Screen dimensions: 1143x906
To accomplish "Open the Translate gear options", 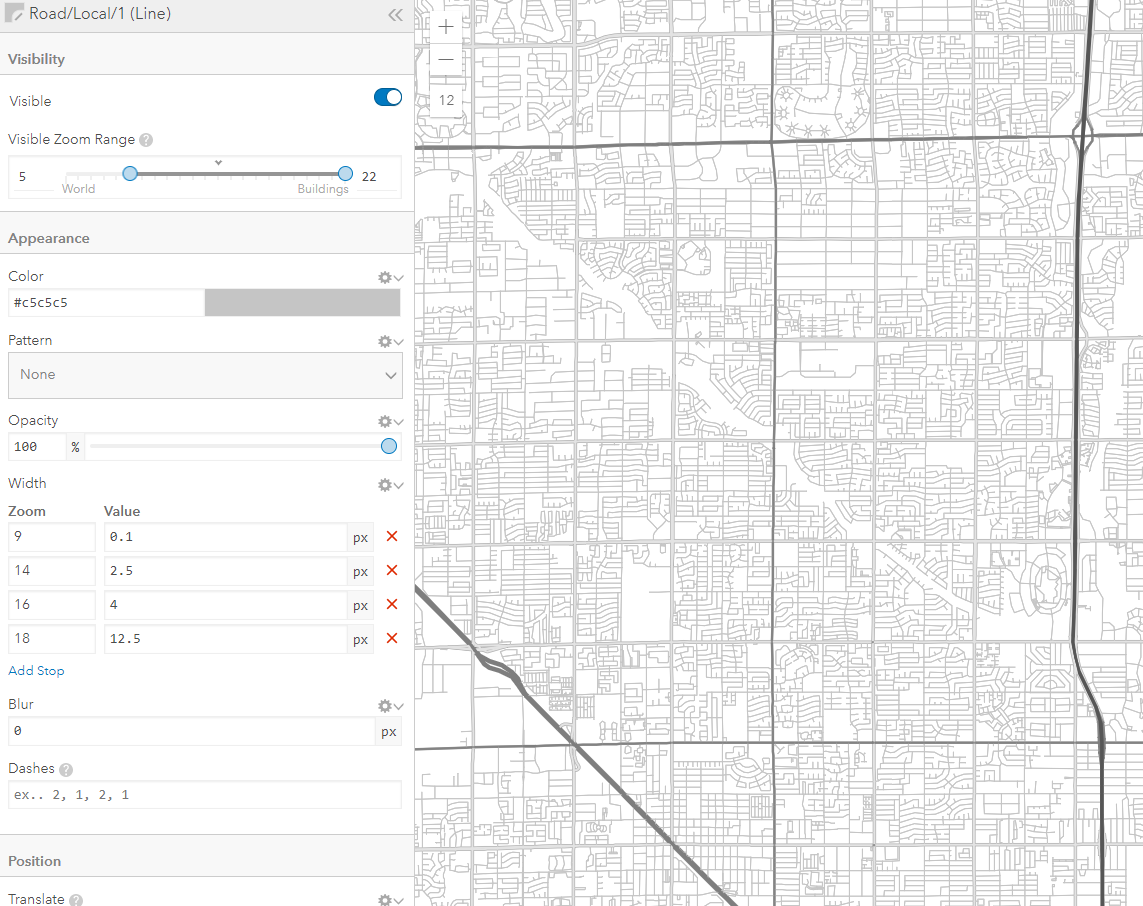I will pos(390,900).
